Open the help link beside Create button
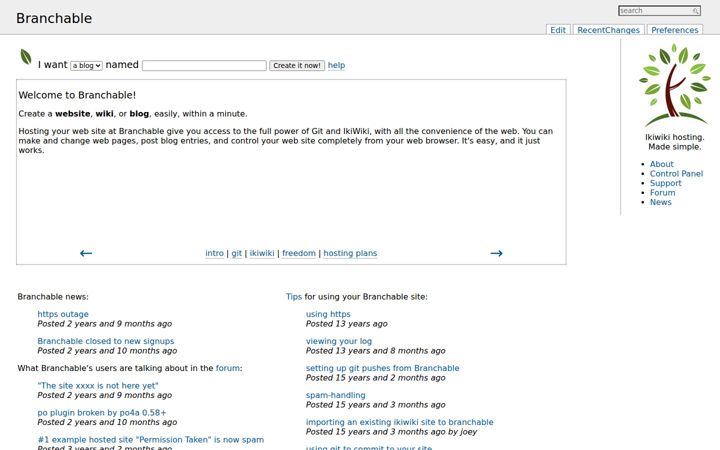The width and height of the screenshot is (720, 450). [x=336, y=65]
